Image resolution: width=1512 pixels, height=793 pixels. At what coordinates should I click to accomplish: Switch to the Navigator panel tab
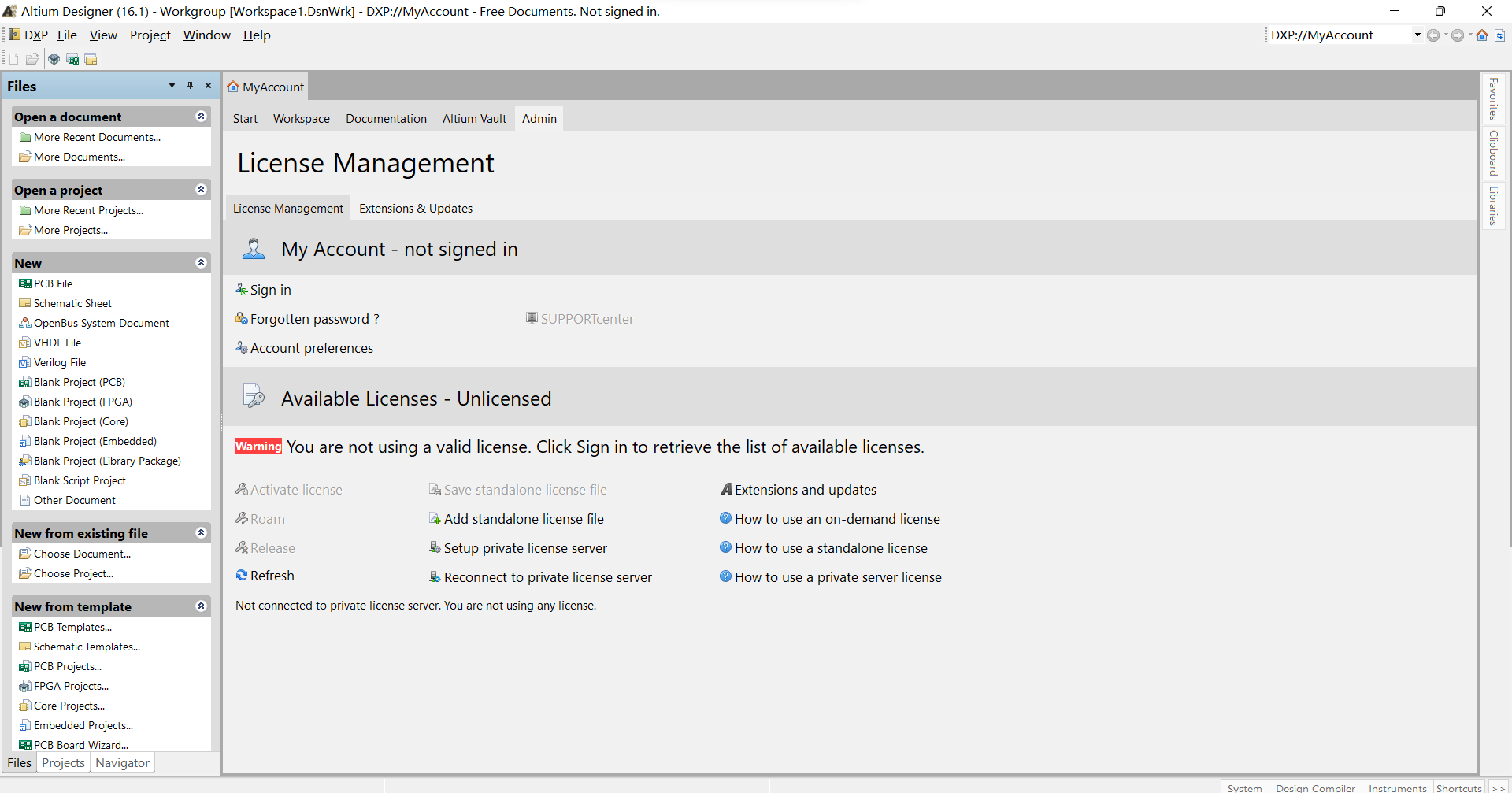(x=122, y=762)
